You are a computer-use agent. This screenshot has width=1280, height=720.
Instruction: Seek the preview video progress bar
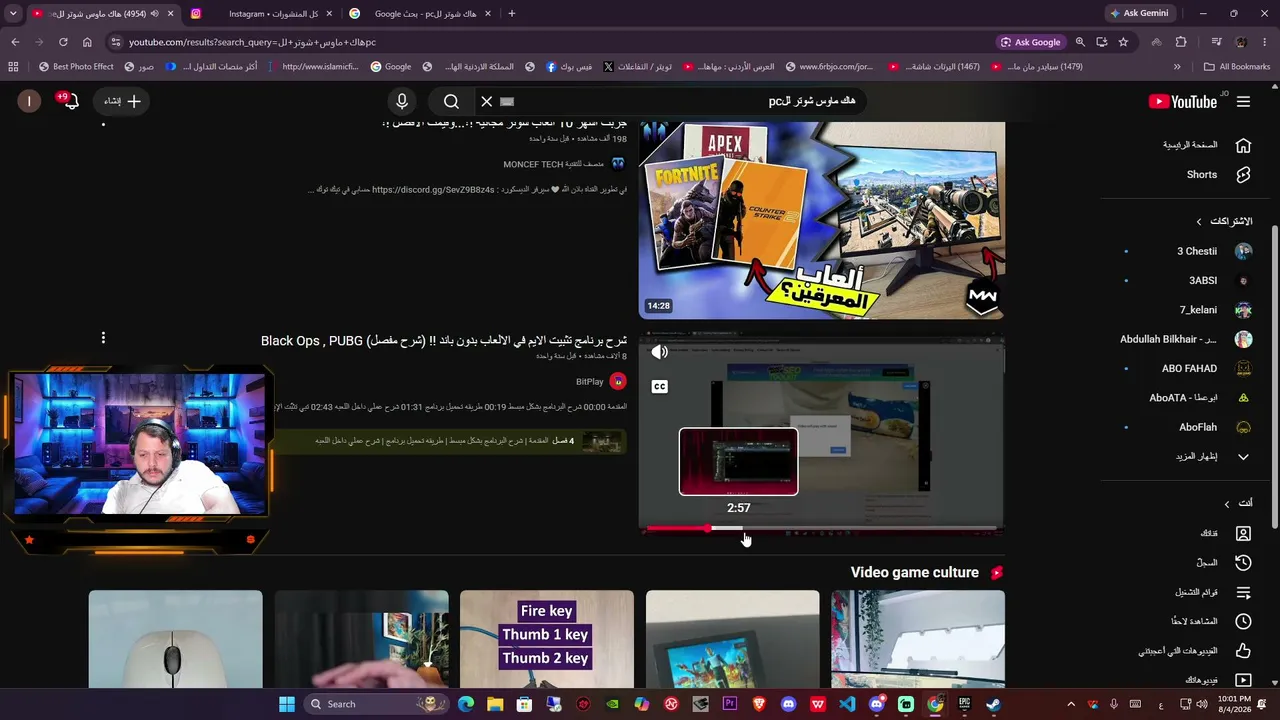tap(822, 528)
